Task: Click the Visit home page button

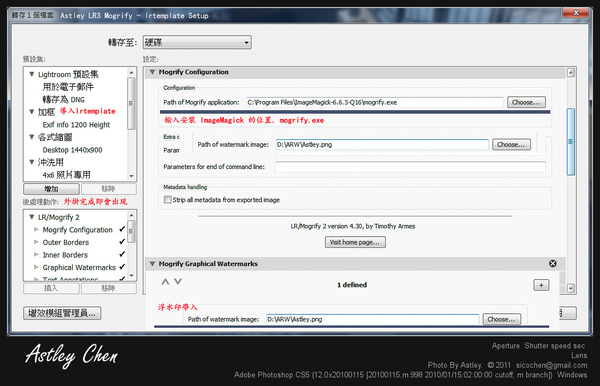Action: point(355,242)
